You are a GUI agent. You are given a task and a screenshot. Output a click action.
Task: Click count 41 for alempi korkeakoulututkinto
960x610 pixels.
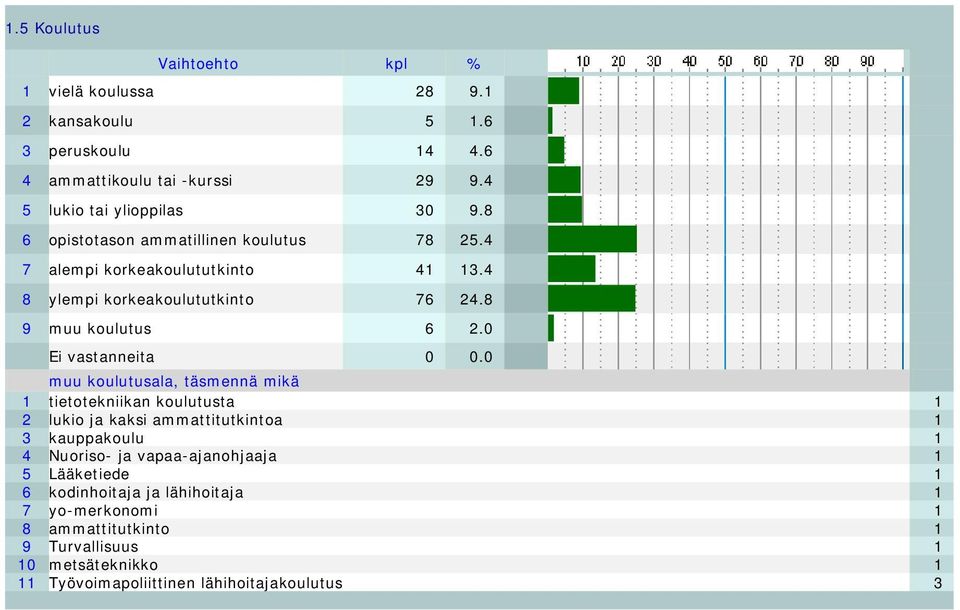(424, 269)
